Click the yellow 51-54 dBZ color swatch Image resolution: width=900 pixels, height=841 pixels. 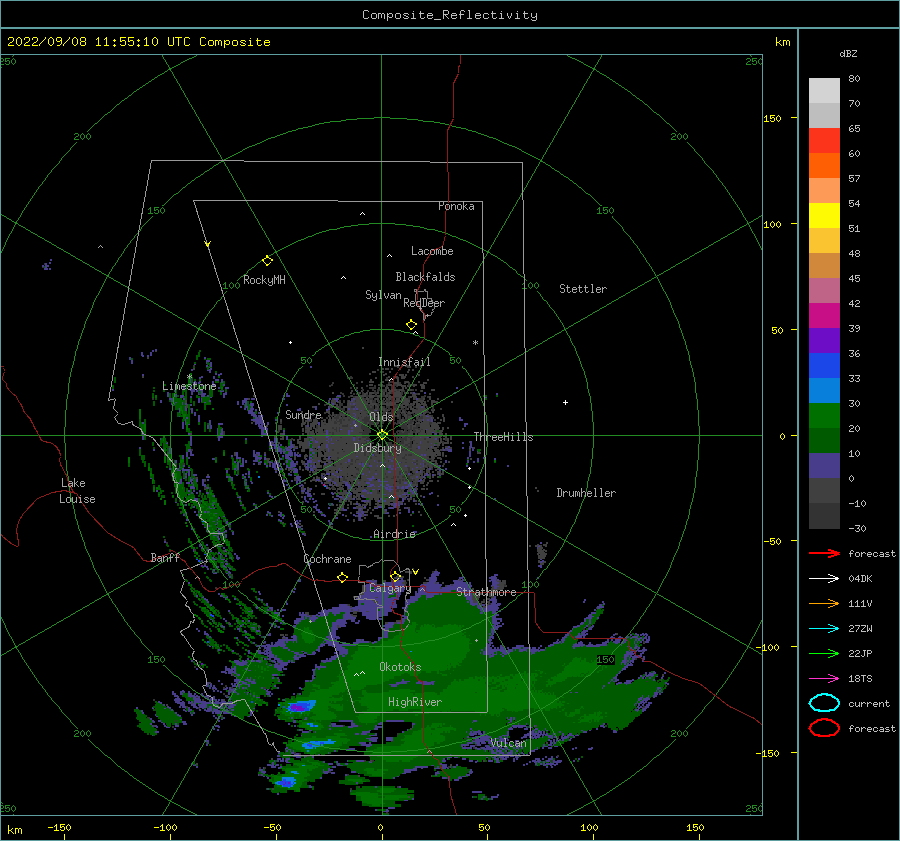point(824,216)
